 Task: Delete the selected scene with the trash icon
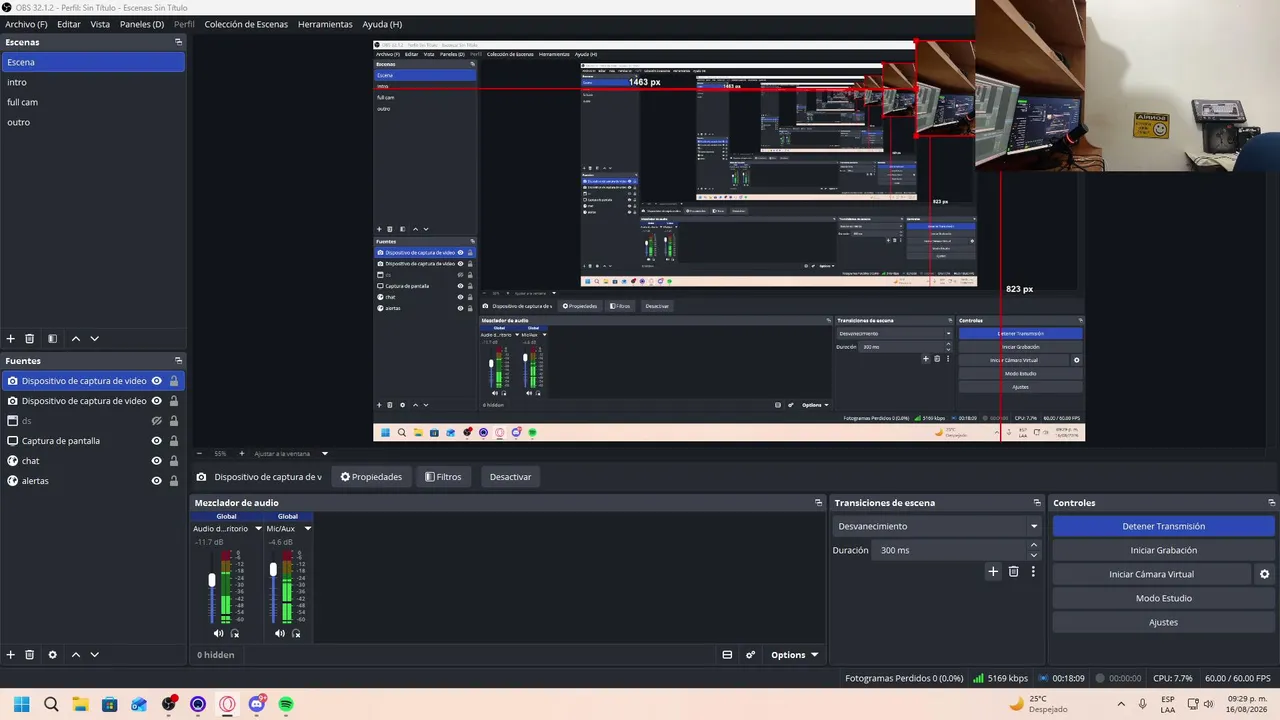tap(30, 339)
